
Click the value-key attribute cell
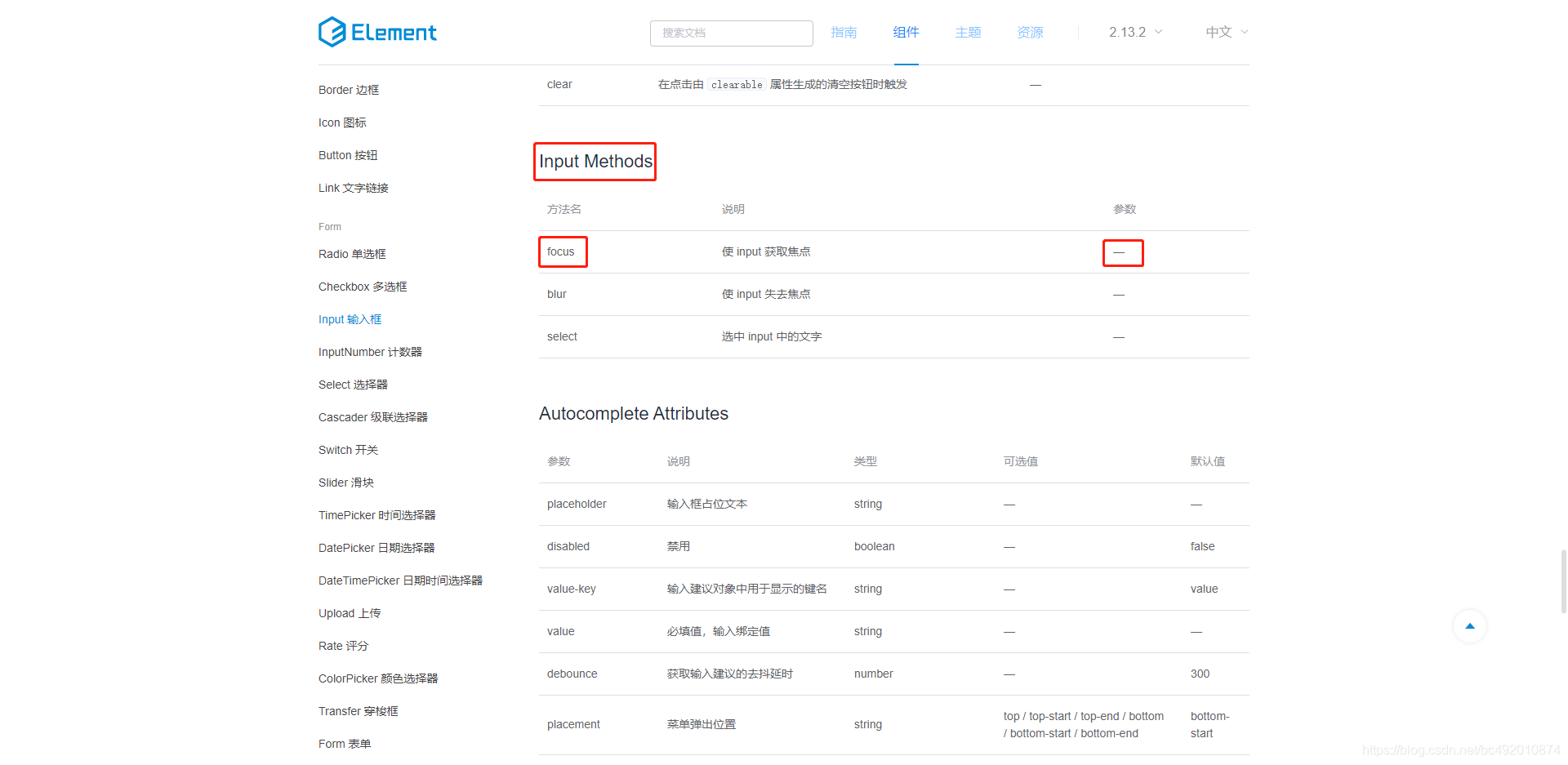click(572, 589)
